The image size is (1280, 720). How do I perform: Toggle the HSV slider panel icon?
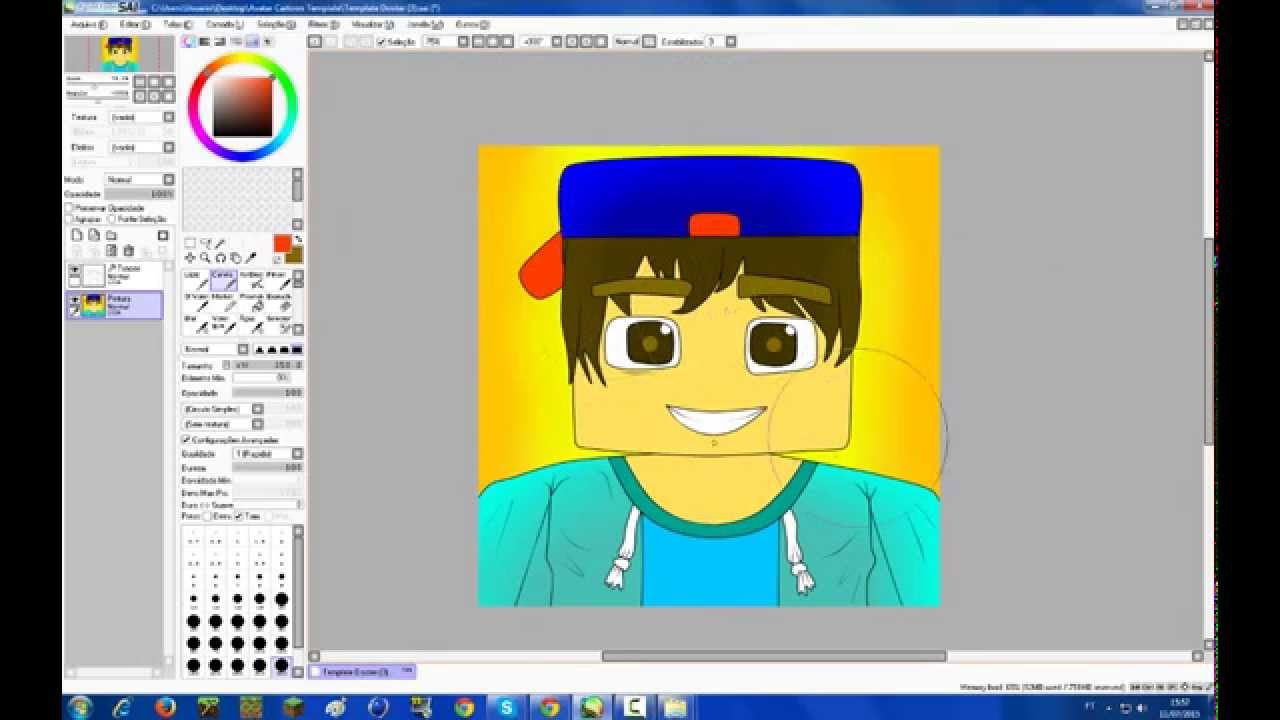pos(220,42)
